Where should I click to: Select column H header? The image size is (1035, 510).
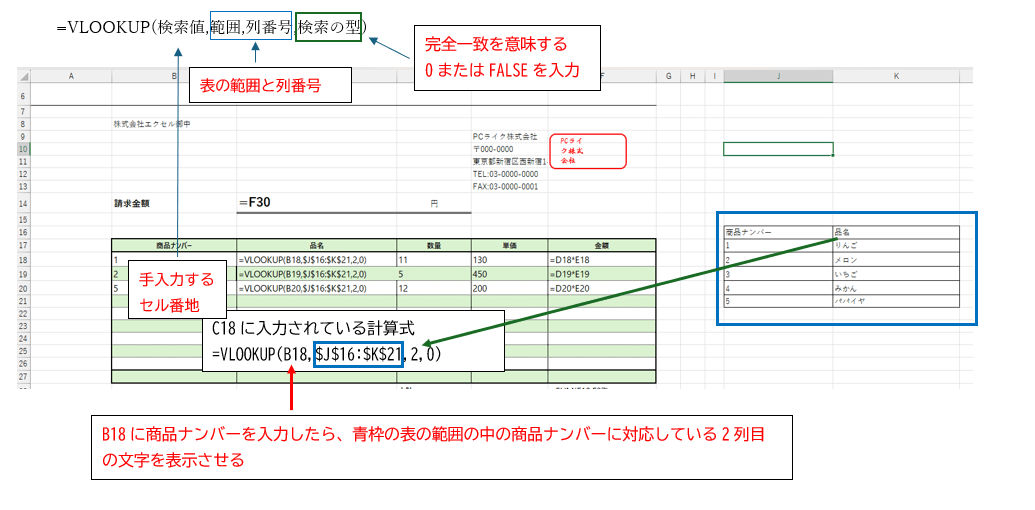click(x=692, y=77)
